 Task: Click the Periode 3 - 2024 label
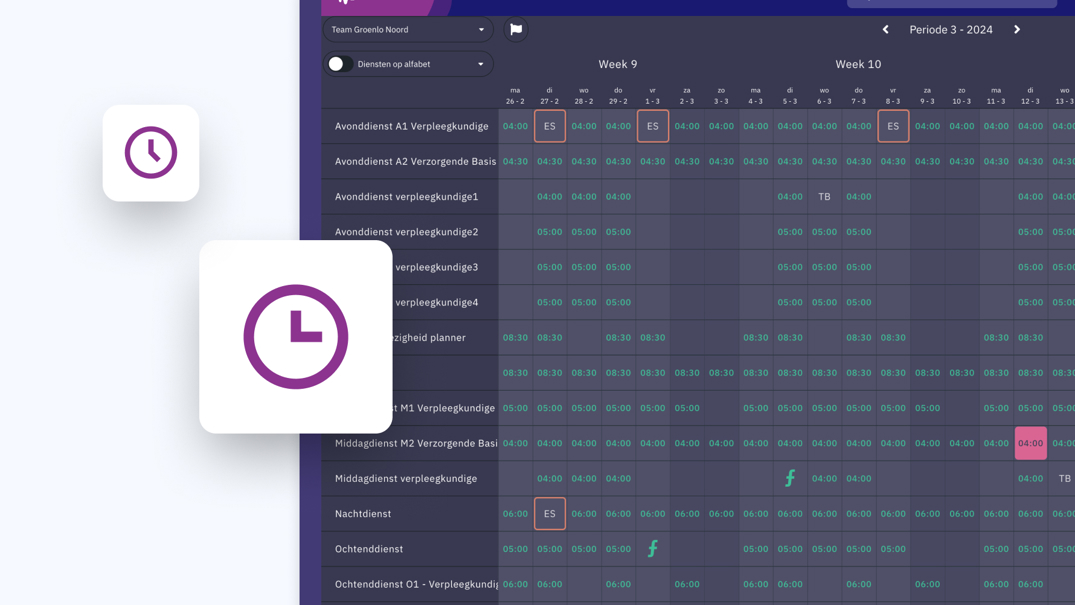950,30
